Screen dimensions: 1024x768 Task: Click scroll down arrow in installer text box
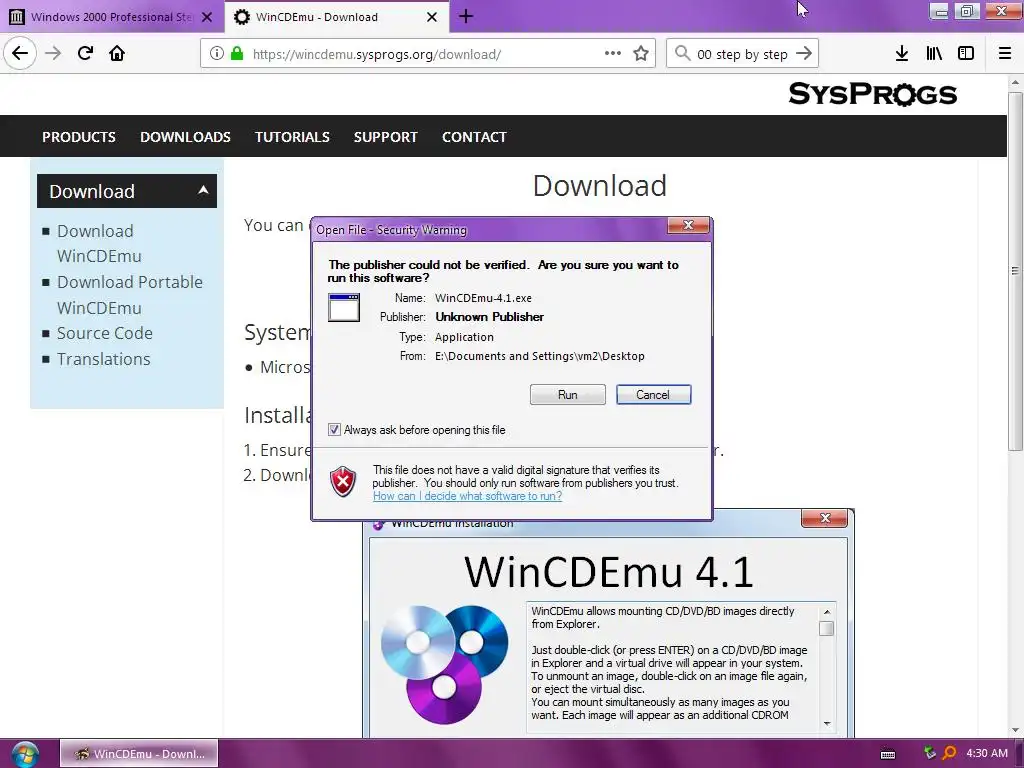click(827, 723)
